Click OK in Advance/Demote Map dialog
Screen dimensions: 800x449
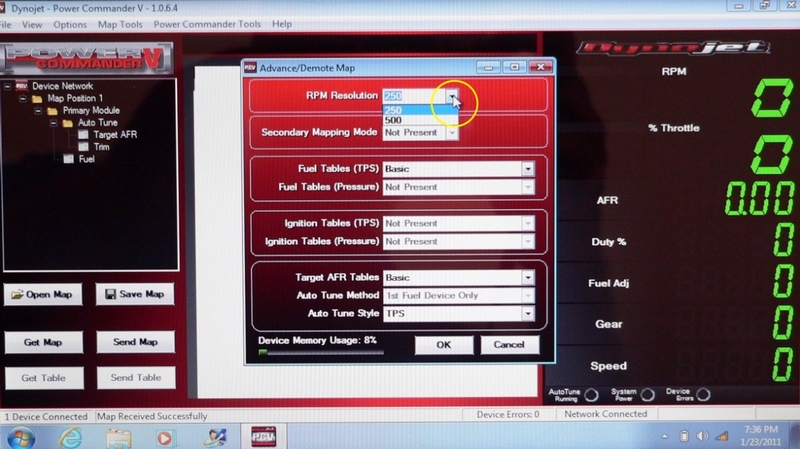coord(444,345)
